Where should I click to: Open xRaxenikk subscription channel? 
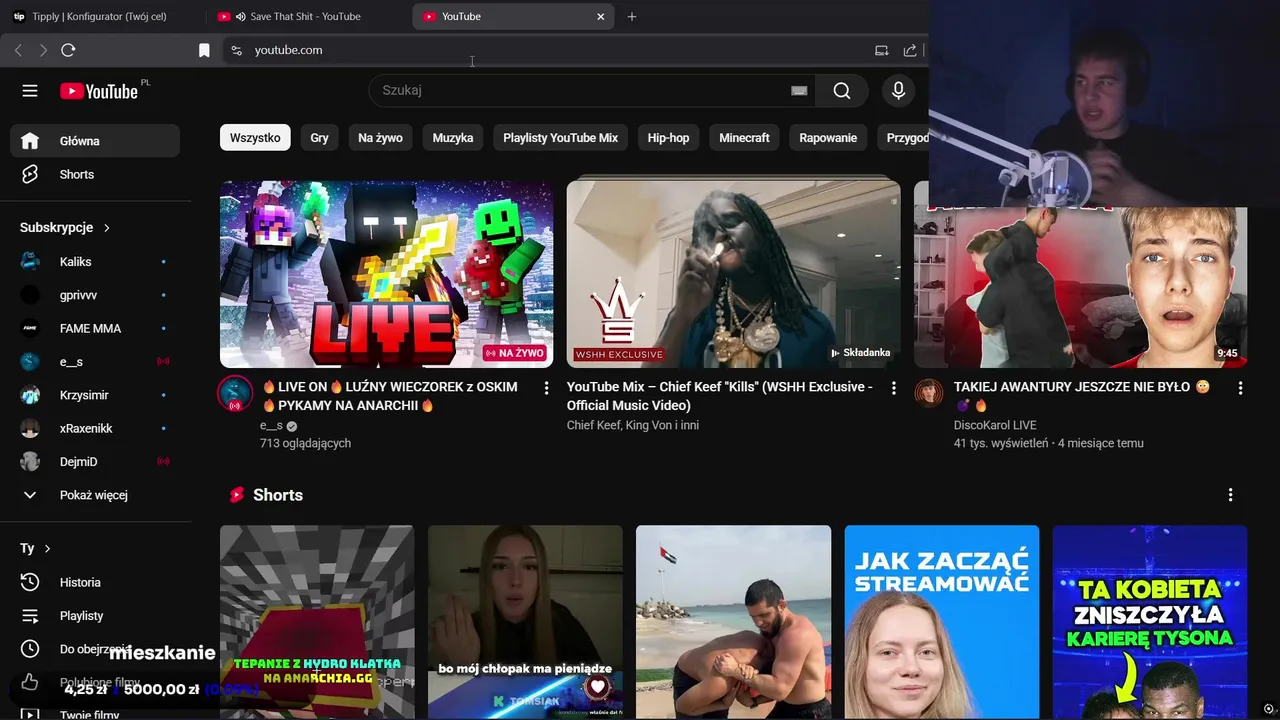(95, 428)
